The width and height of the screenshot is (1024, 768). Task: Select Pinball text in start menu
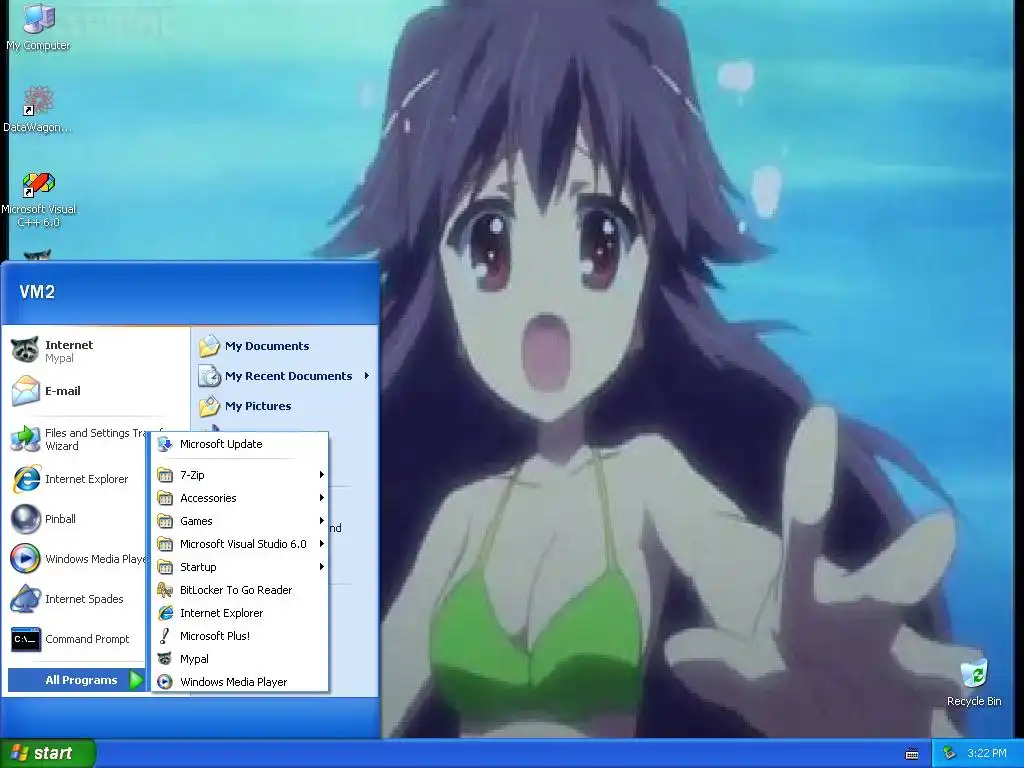60,519
